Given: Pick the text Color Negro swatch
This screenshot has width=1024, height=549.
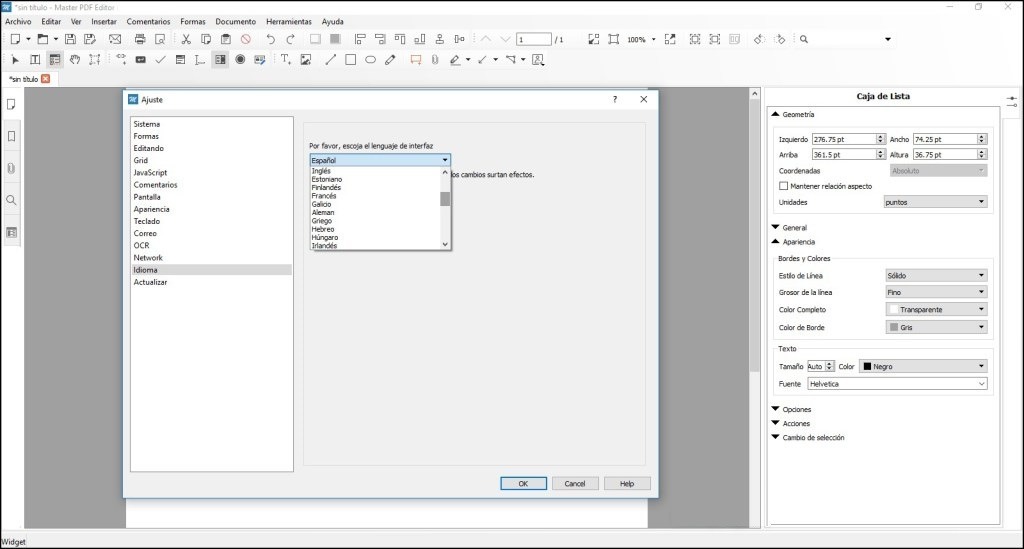Looking at the screenshot, I should [867, 366].
